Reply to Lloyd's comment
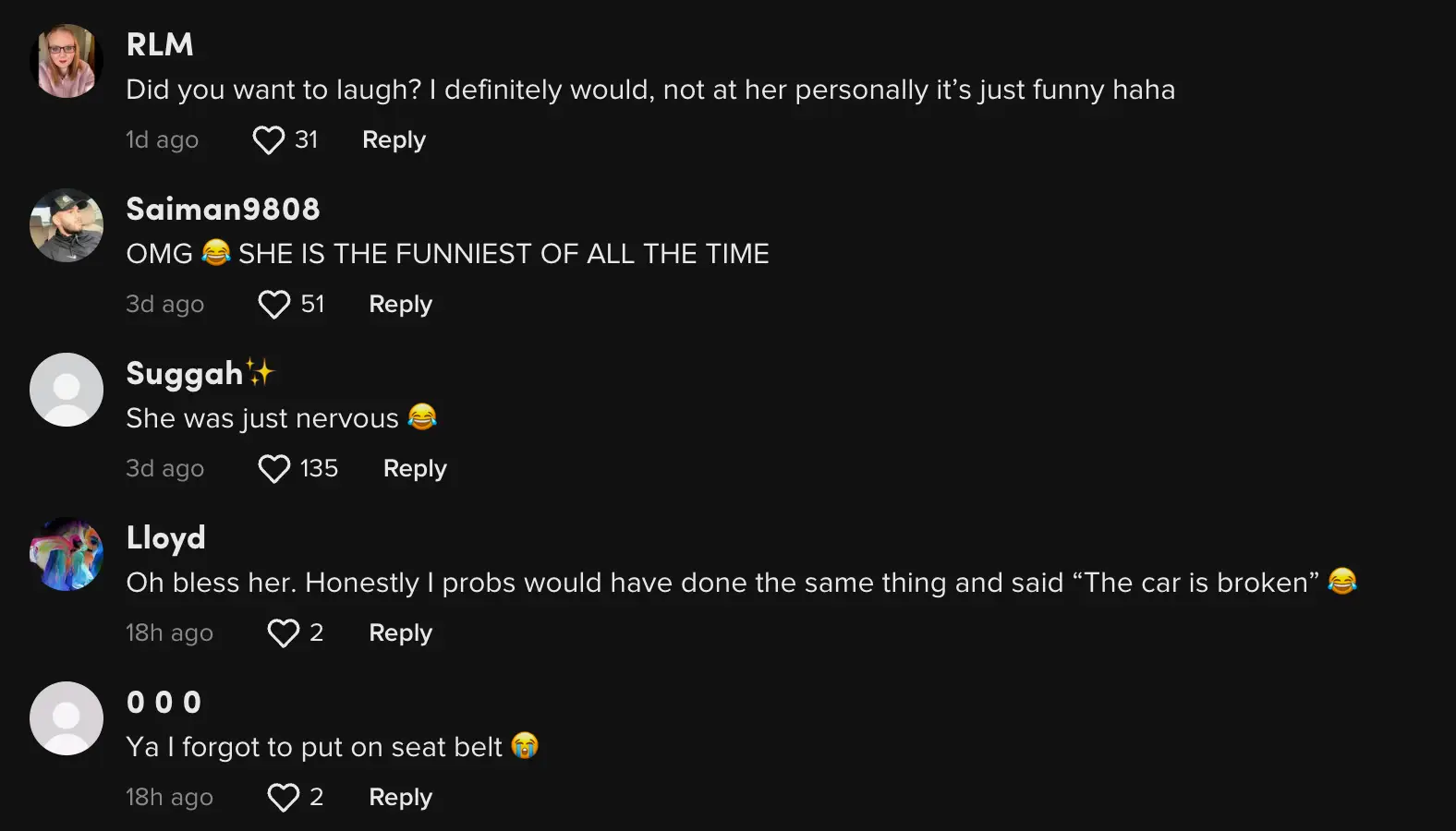1456x831 pixels. [400, 632]
